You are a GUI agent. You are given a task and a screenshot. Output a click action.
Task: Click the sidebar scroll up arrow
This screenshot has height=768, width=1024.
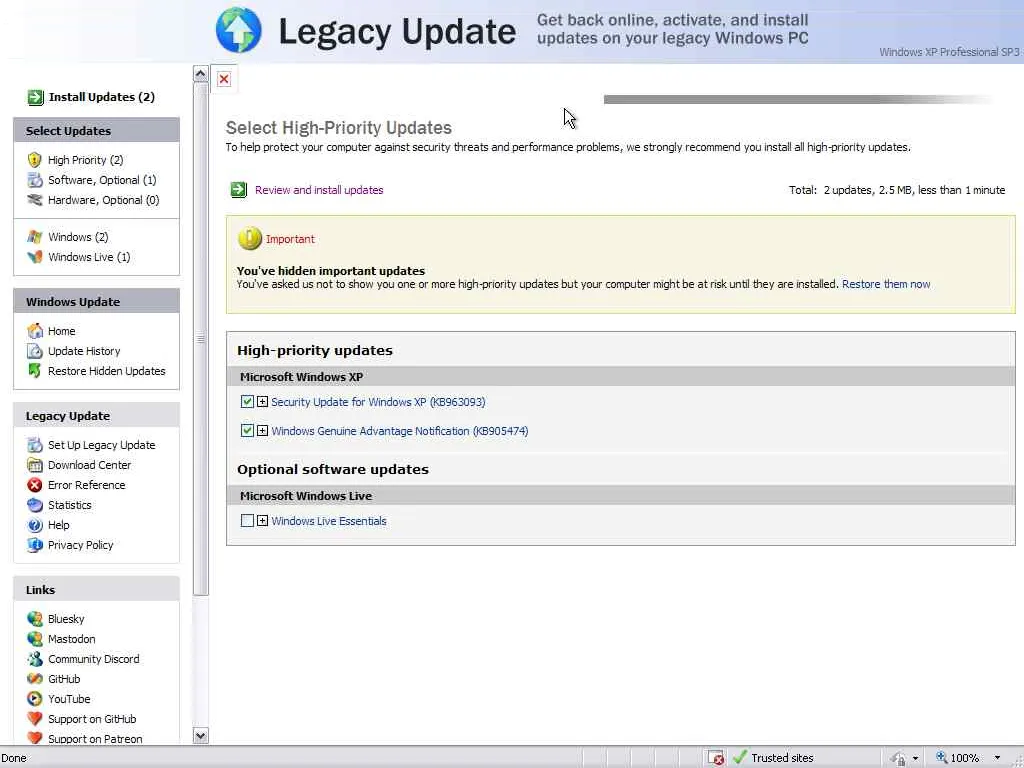pos(200,74)
